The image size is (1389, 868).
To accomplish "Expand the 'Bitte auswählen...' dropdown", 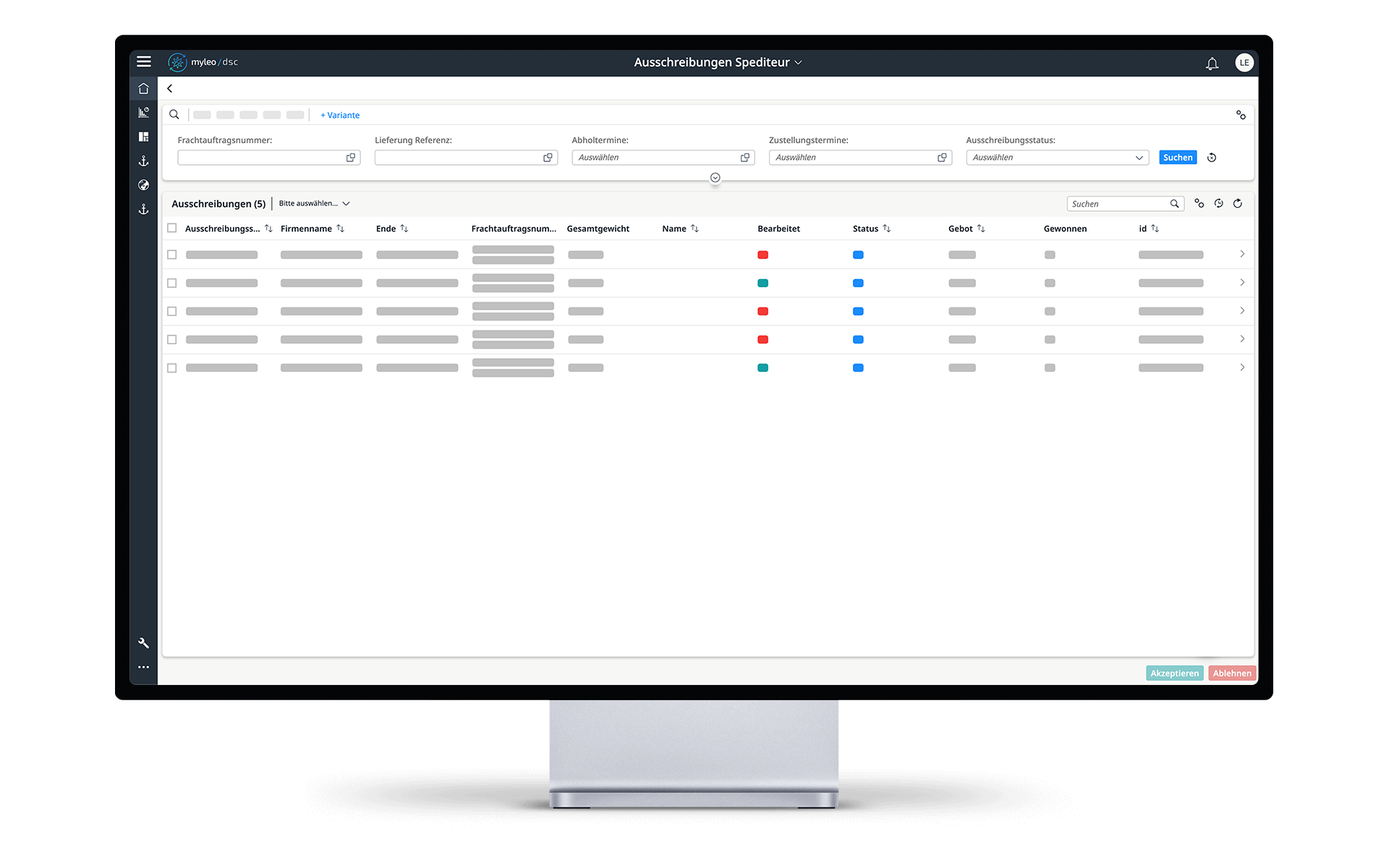I will [x=314, y=203].
